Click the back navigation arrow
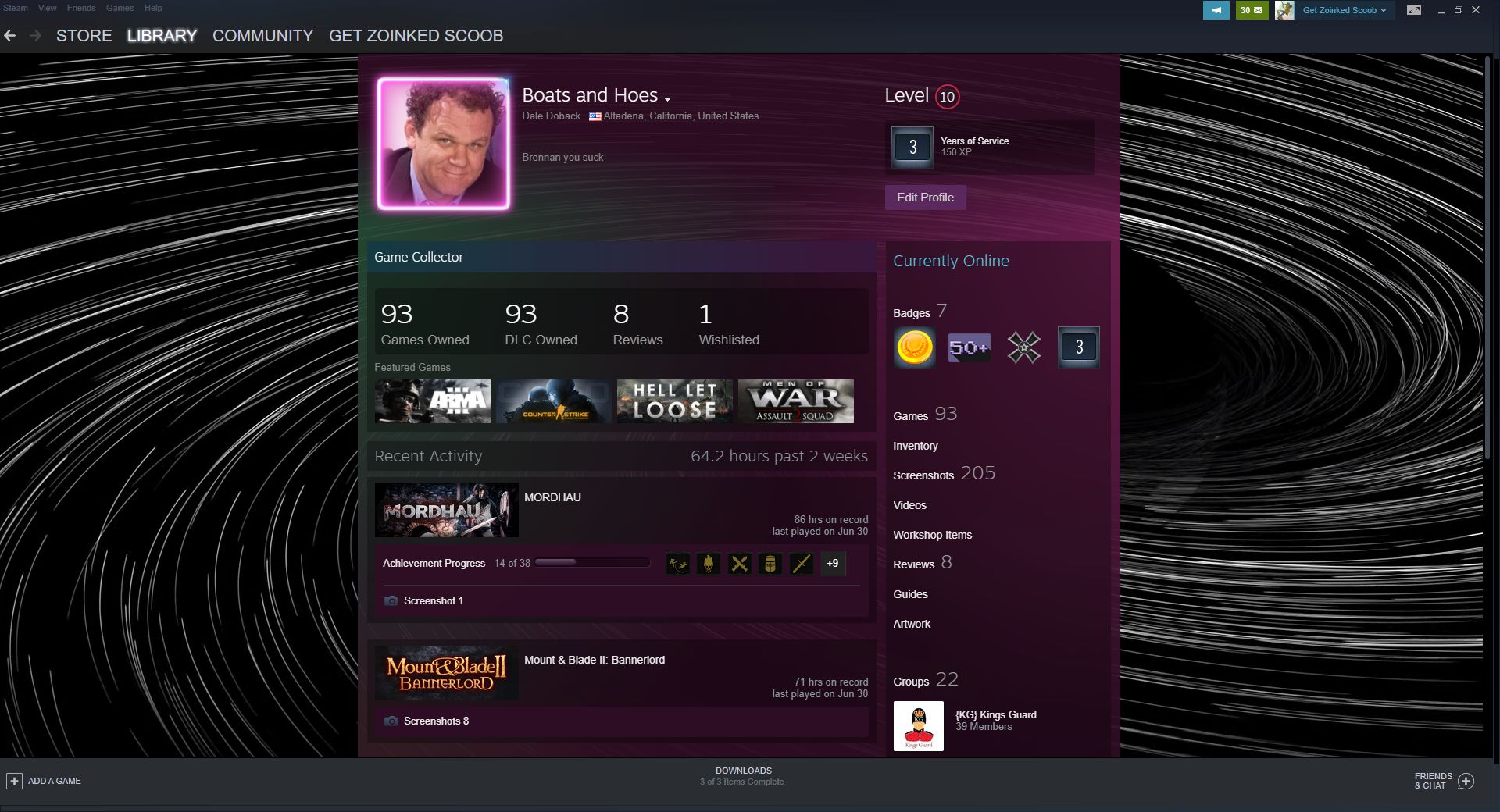The image size is (1500, 812). click(9, 35)
